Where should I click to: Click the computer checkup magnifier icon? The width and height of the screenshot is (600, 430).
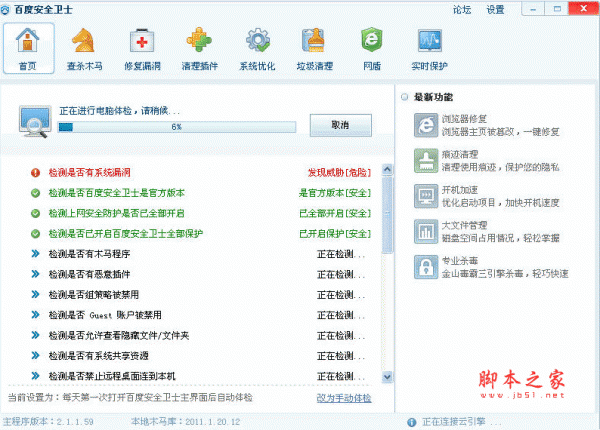(35, 122)
